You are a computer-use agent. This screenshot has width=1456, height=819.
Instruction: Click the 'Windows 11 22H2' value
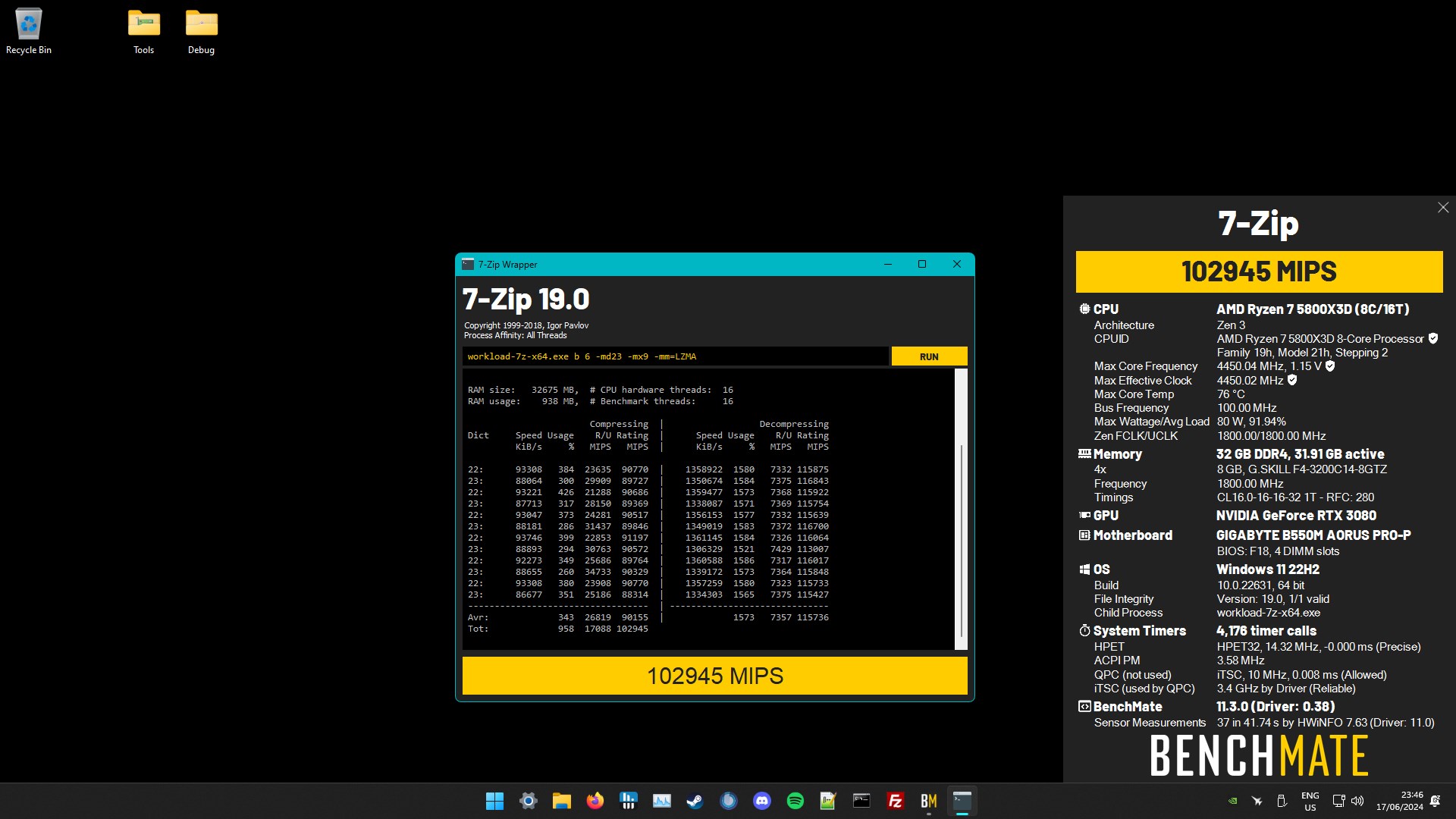point(1268,569)
